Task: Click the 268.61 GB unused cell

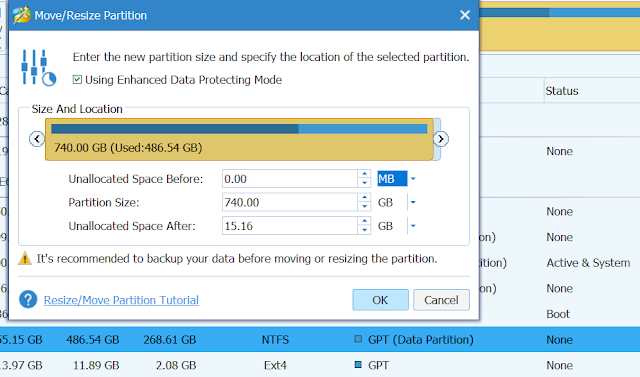Action: 170,339
